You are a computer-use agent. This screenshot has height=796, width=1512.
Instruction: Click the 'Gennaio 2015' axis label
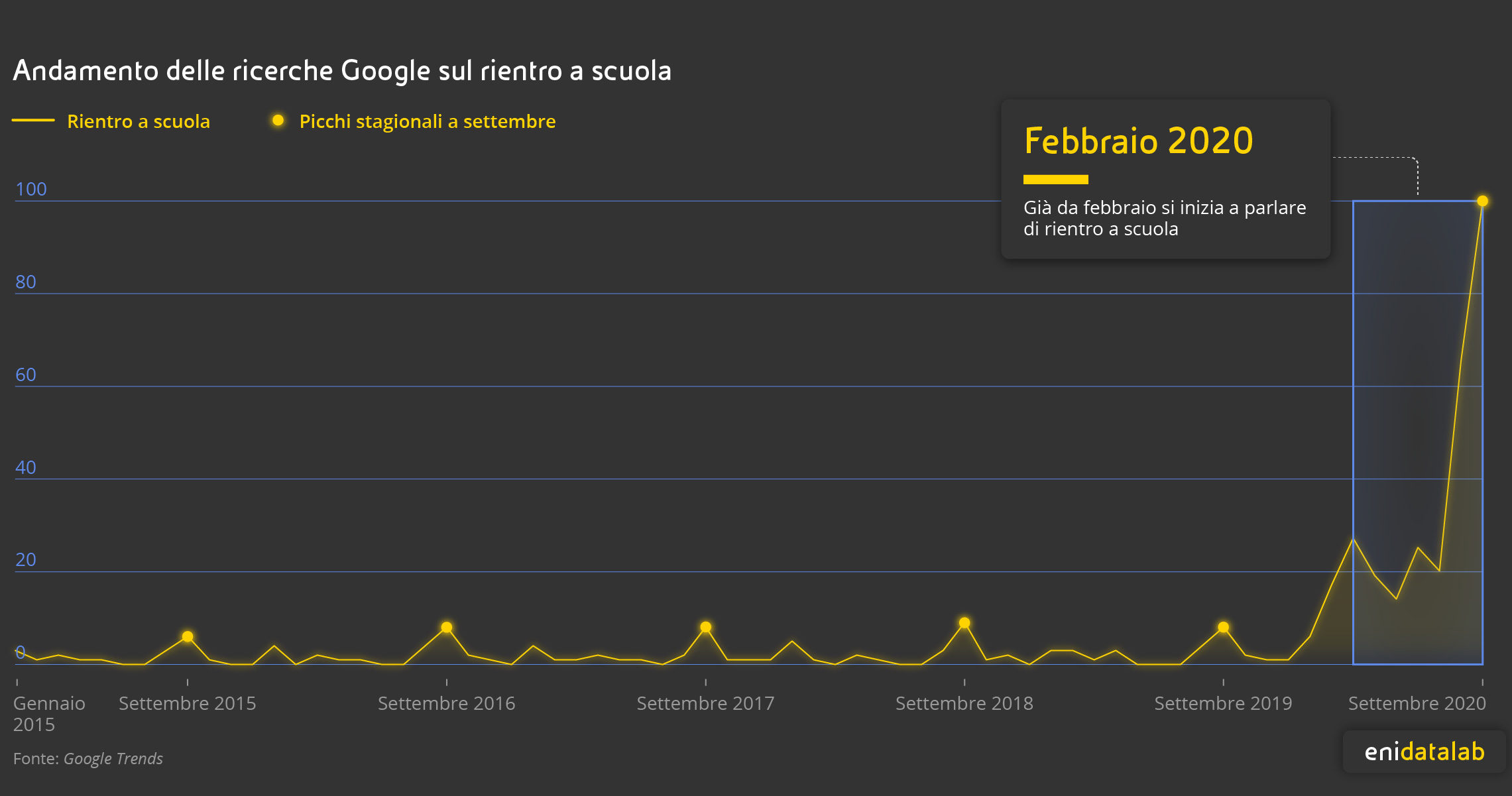click(48, 712)
